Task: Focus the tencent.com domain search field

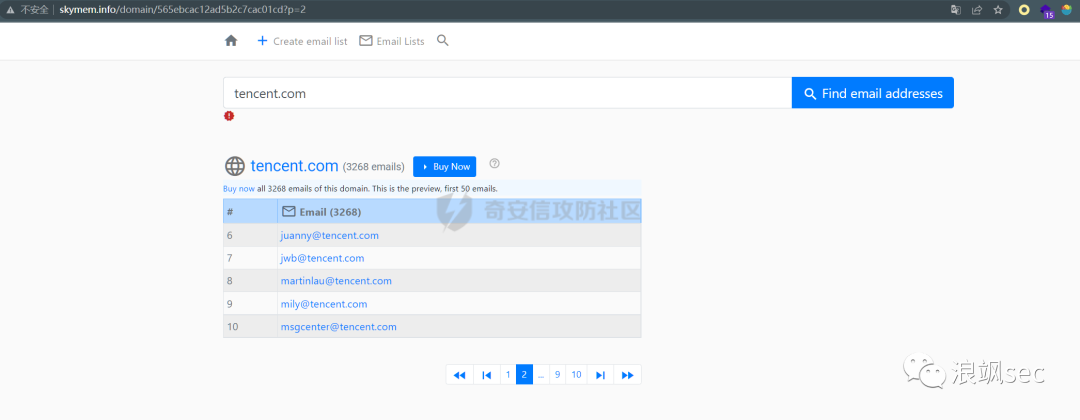Action: (x=508, y=93)
